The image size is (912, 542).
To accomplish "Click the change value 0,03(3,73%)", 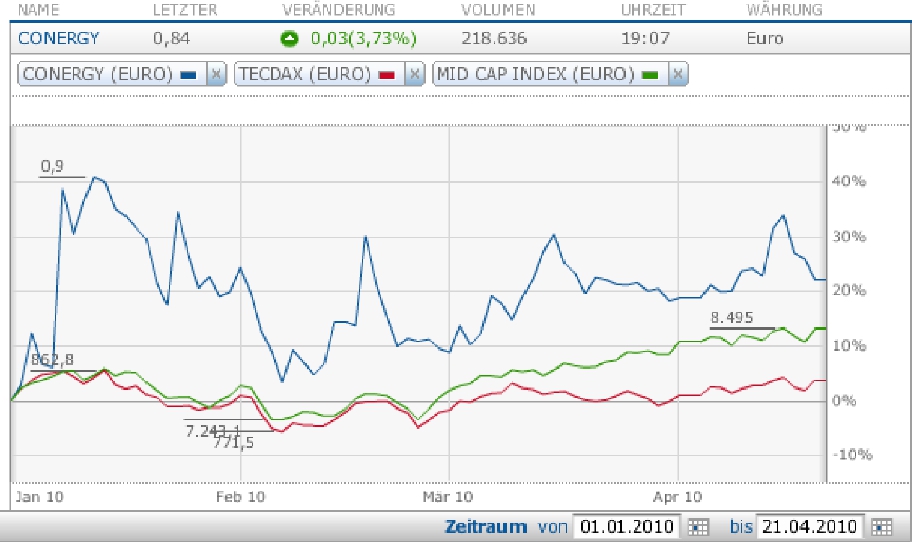I will click(x=364, y=38).
